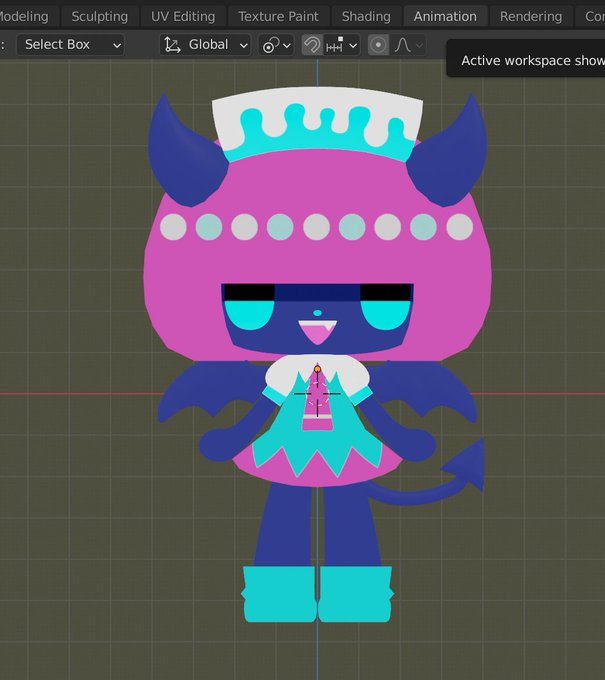Switch to the Shading workspace tab
This screenshot has height=680, width=605.
pyautogui.click(x=366, y=16)
